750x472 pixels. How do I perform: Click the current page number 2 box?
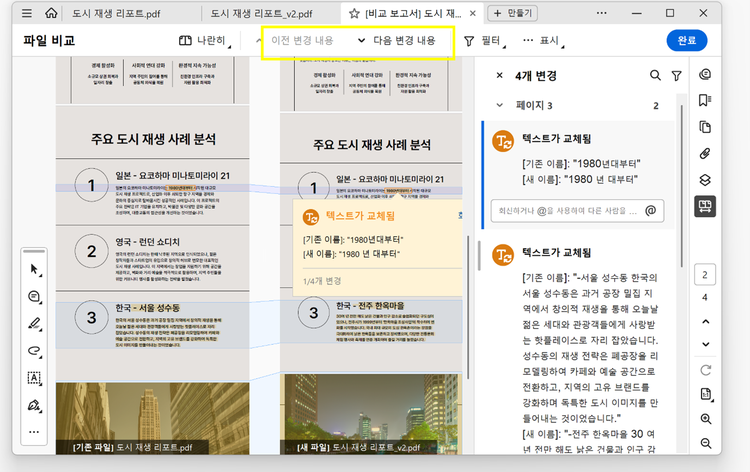[705, 274]
